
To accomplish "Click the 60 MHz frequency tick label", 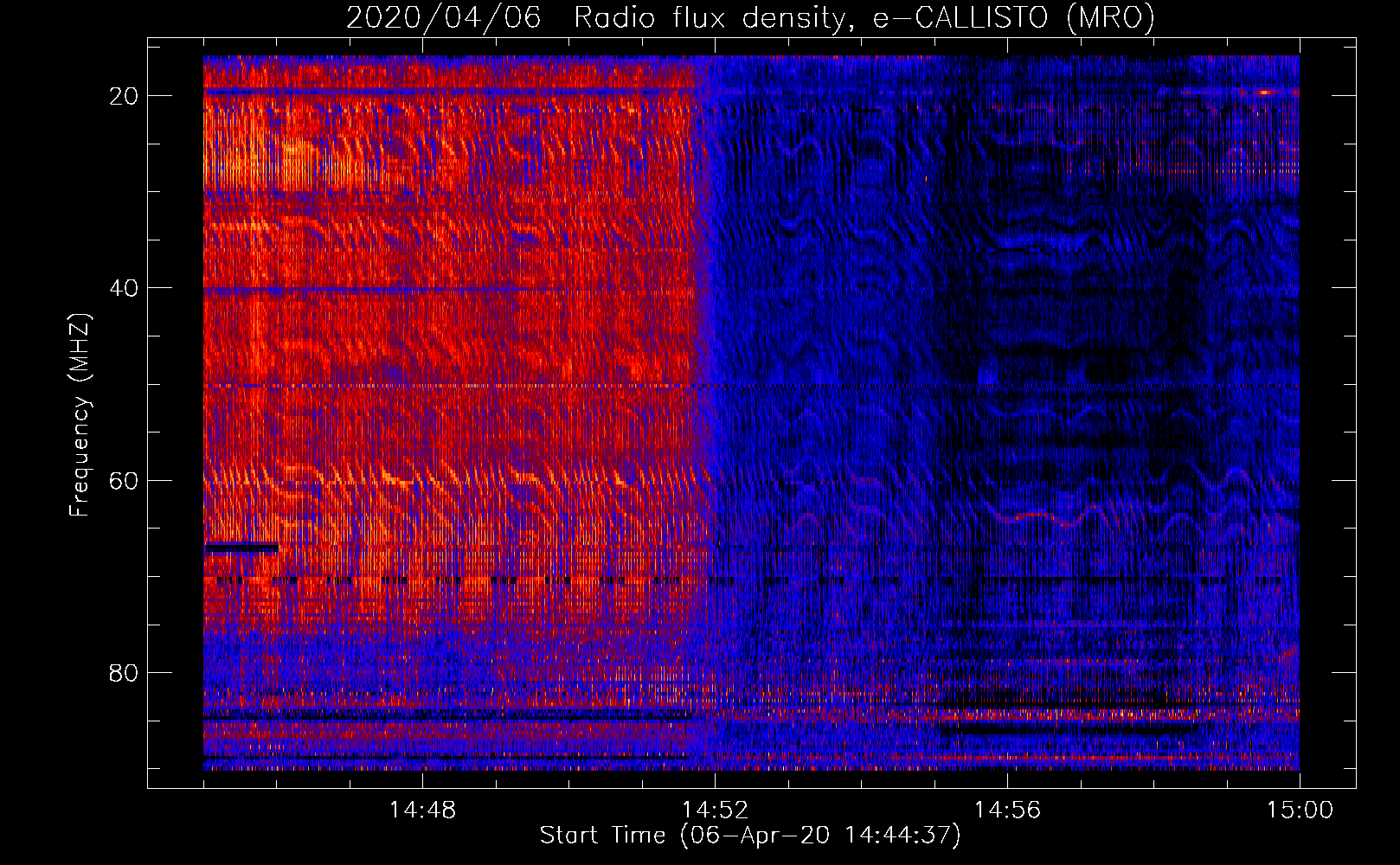I will pyautogui.click(x=125, y=480).
